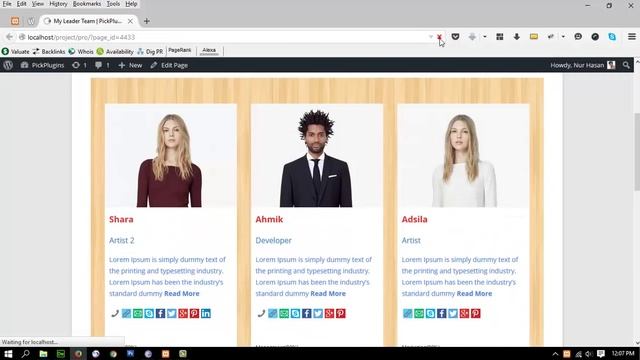This screenshot has width=640, height=360.
Task: Click the chat smiley toolbar icon
Action: pyautogui.click(x=578, y=37)
